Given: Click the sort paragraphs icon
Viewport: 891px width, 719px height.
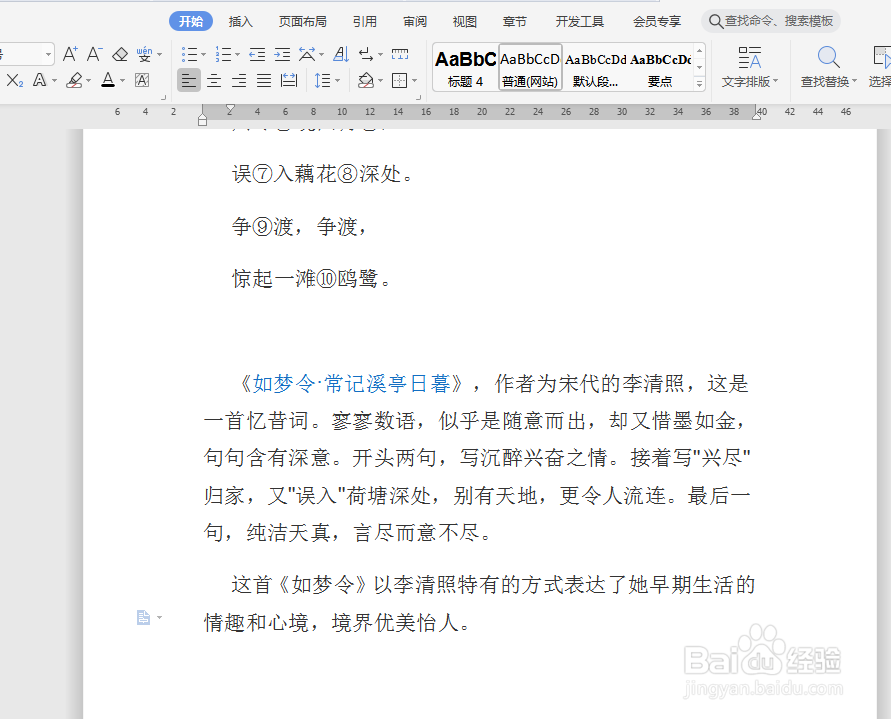Looking at the screenshot, I should [x=341, y=53].
